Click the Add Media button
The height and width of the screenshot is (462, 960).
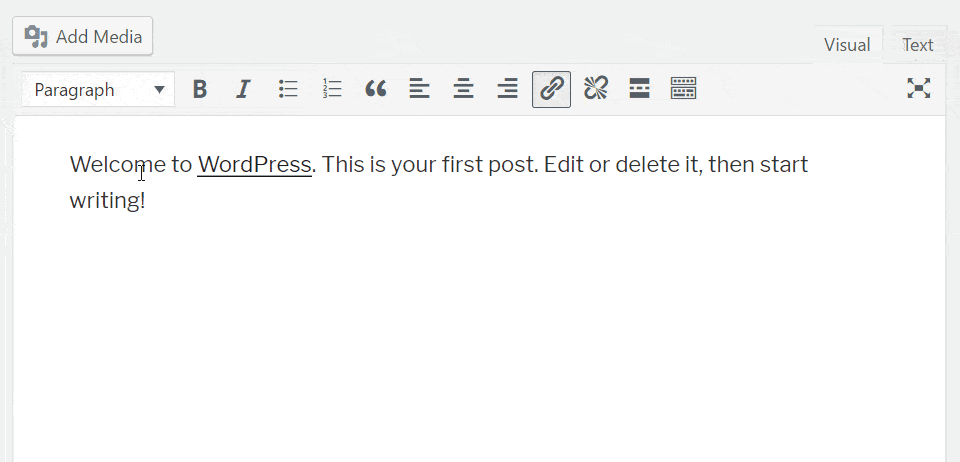83,36
